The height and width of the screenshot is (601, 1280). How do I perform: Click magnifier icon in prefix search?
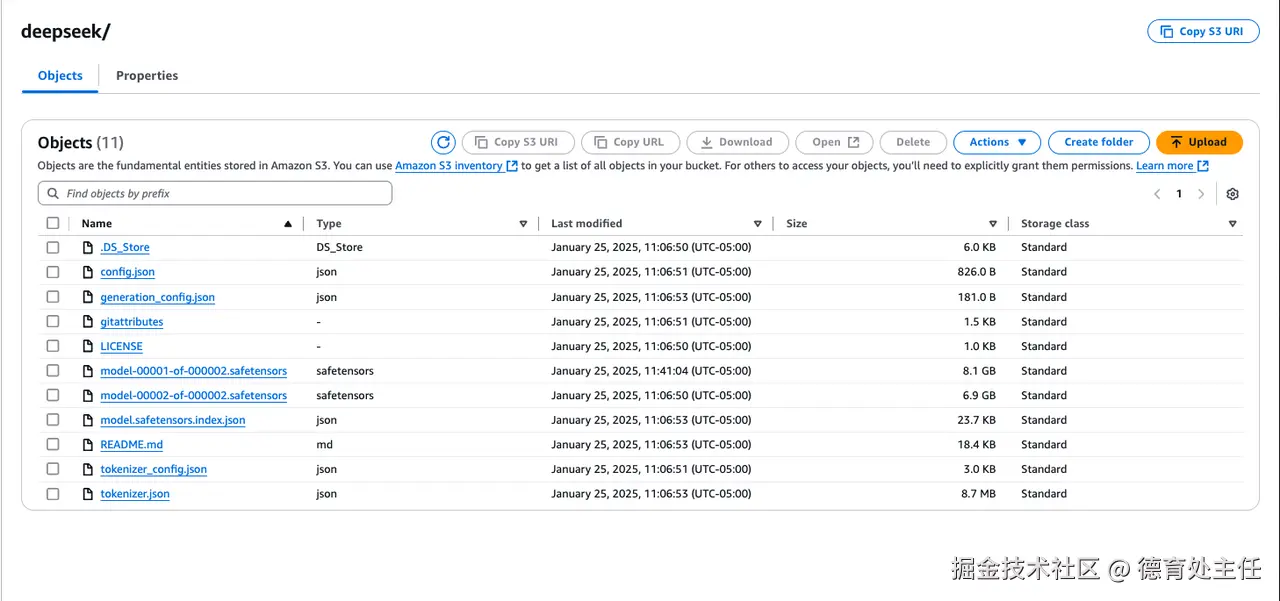[x=54, y=194]
